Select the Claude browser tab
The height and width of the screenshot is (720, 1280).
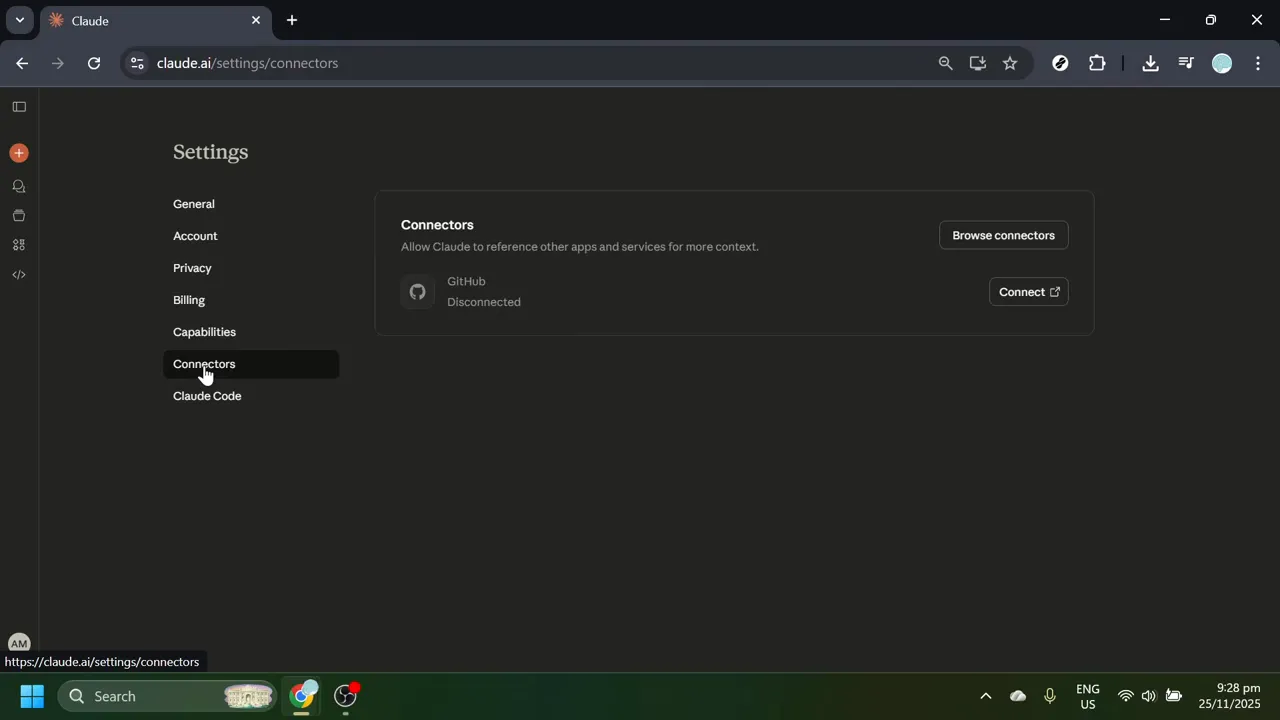click(155, 20)
